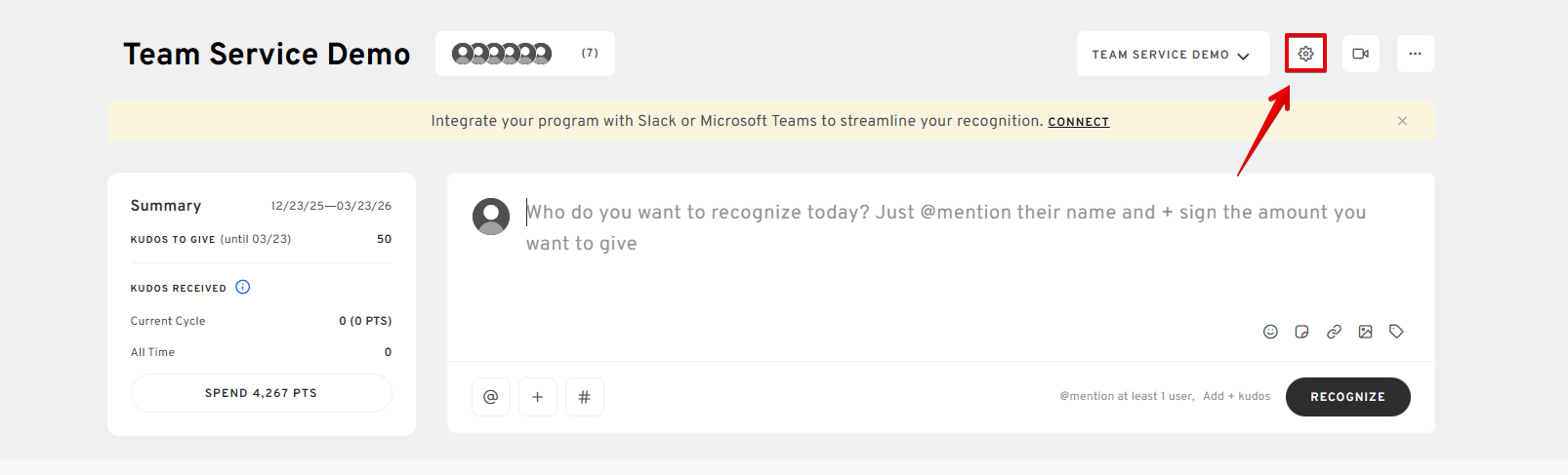Click the SPEND 4,267 PTS button
Viewport: 1568px width, 475px height.
click(261, 393)
